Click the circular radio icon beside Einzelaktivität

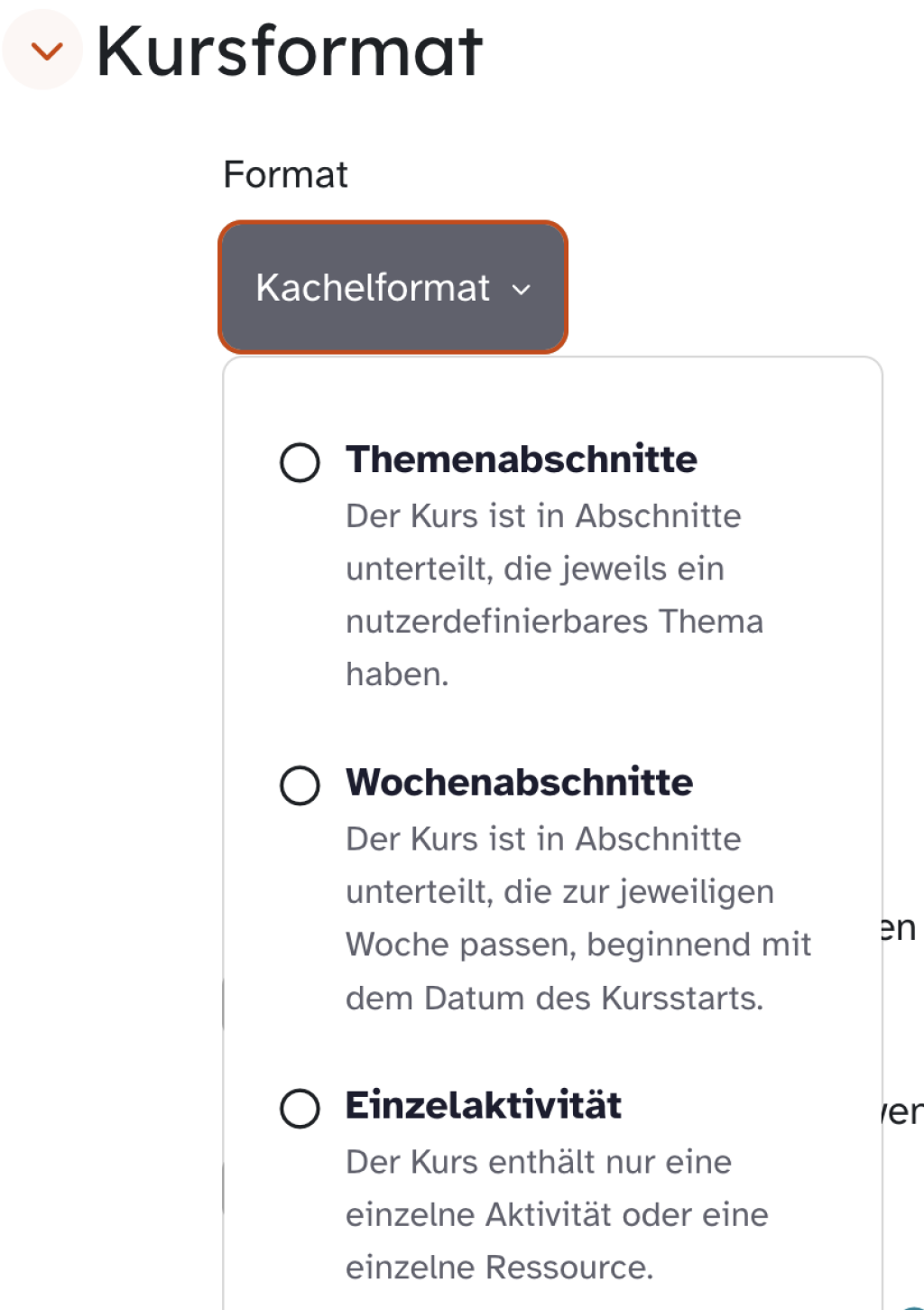click(300, 1110)
